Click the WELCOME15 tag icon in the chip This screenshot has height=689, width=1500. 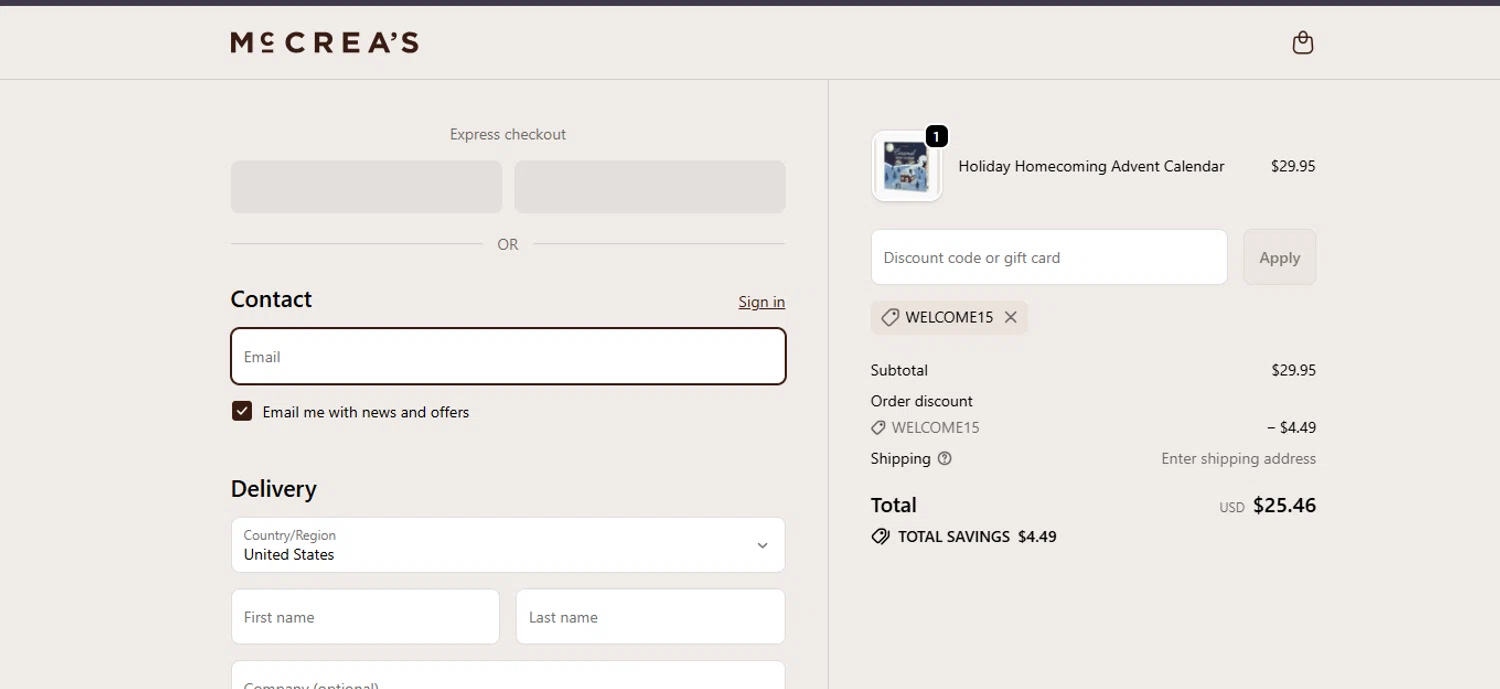click(890, 317)
